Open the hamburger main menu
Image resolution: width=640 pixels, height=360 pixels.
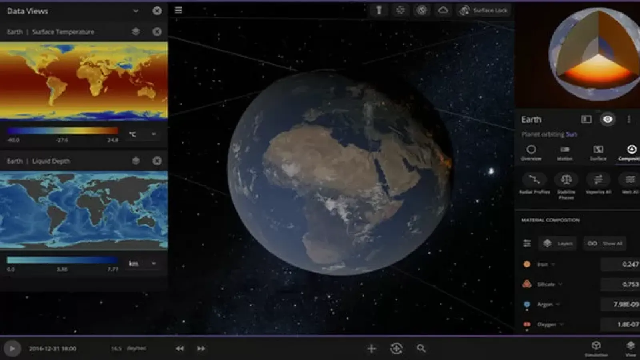(x=178, y=10)
